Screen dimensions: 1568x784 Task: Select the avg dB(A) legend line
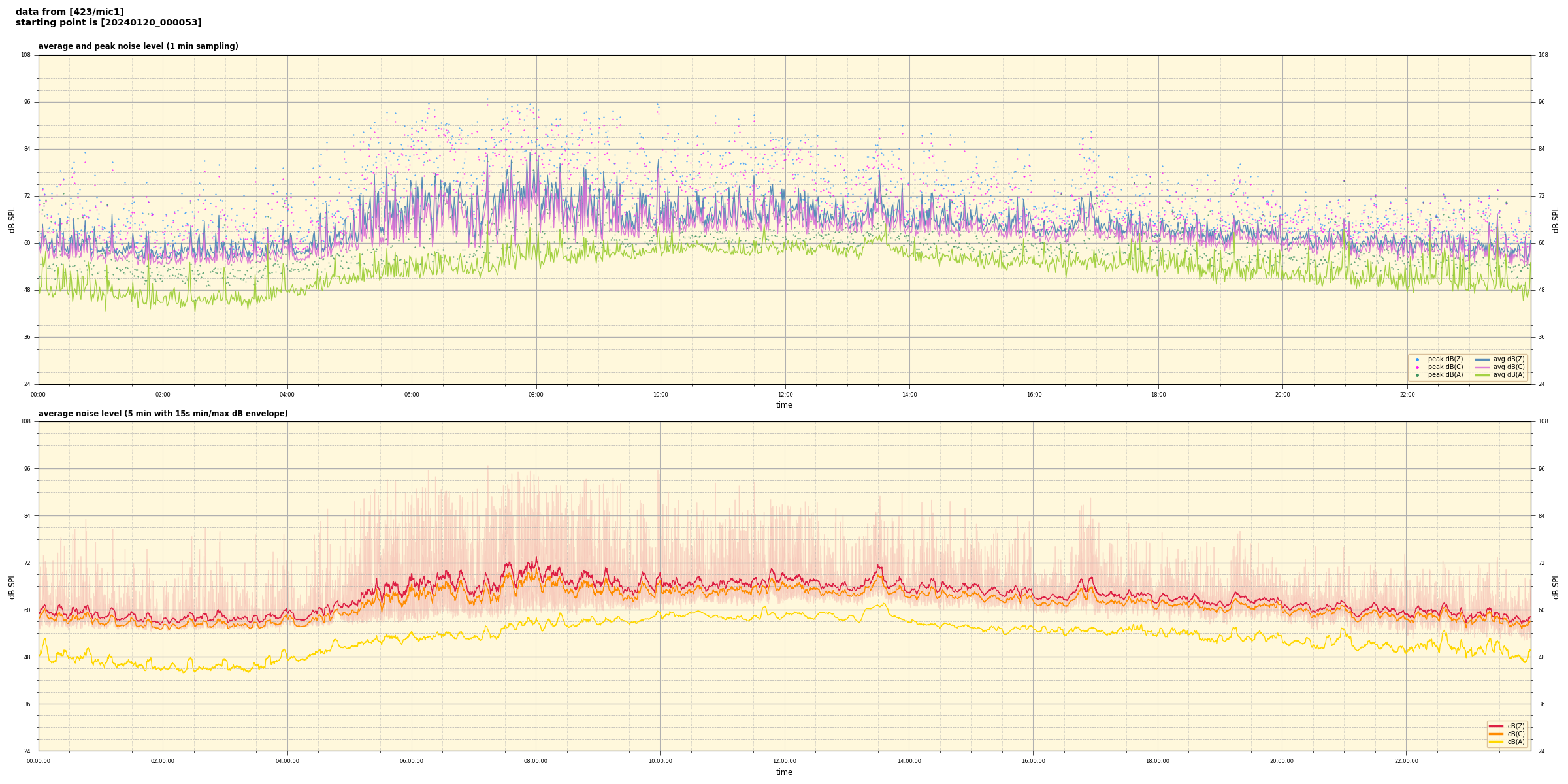pyautogui.click(x=1482, y=375)
